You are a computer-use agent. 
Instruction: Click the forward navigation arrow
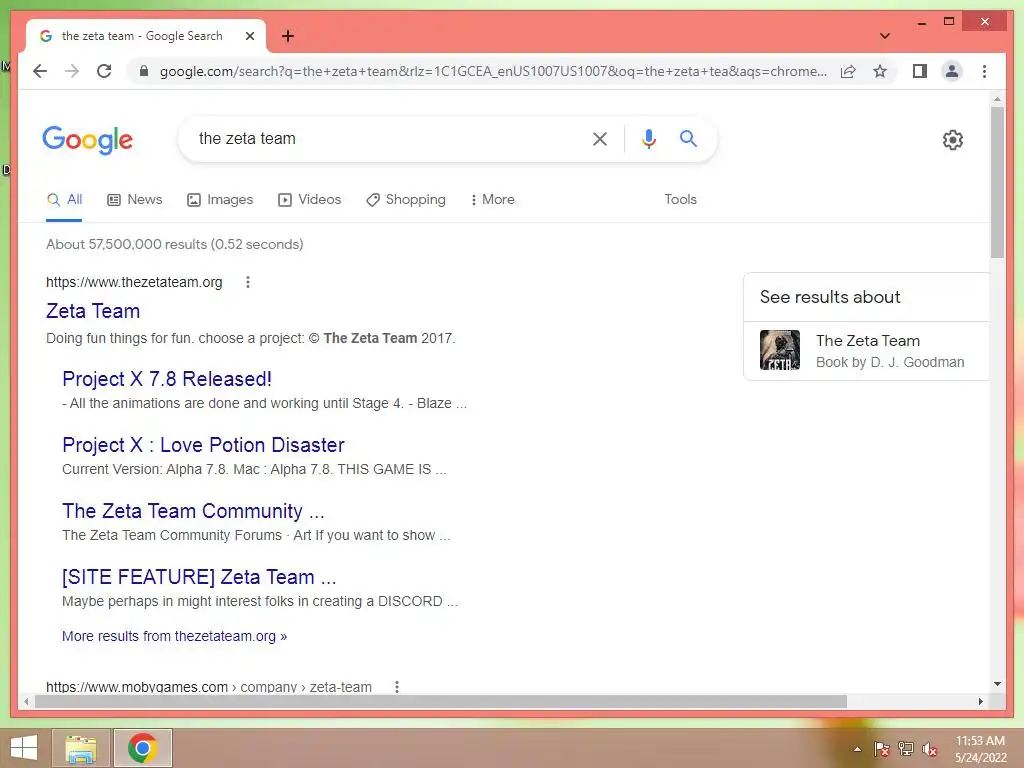(x=72, y=71)
